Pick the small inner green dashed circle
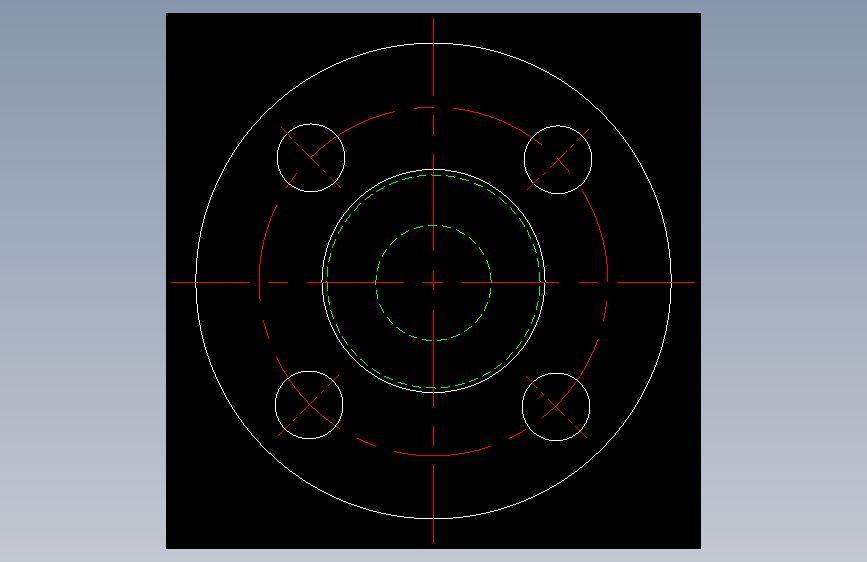This screenshot has width=867, height=562. 434,283
